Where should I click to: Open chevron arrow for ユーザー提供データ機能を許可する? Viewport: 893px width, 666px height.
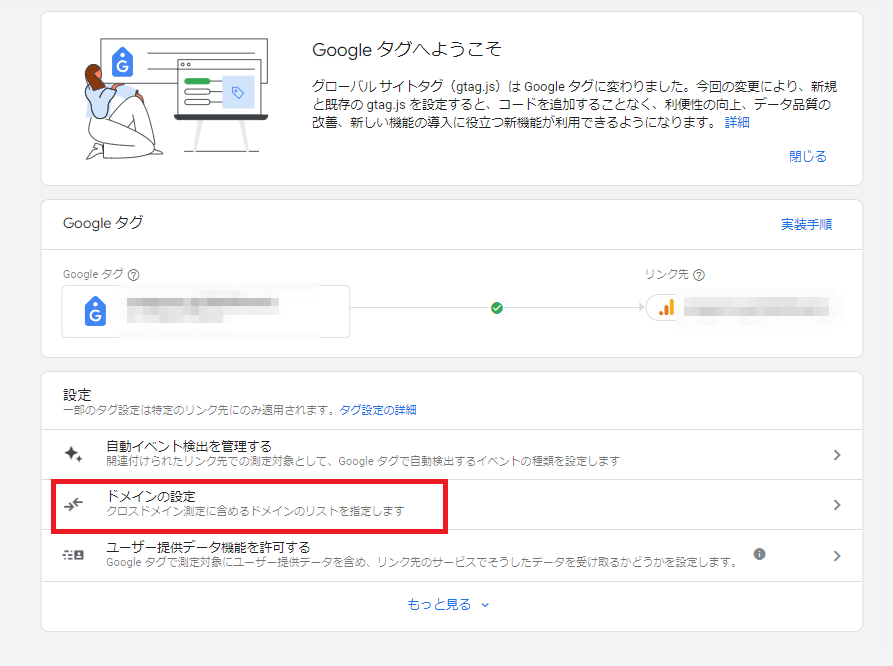pyautogui.click(x=837, y=556)
